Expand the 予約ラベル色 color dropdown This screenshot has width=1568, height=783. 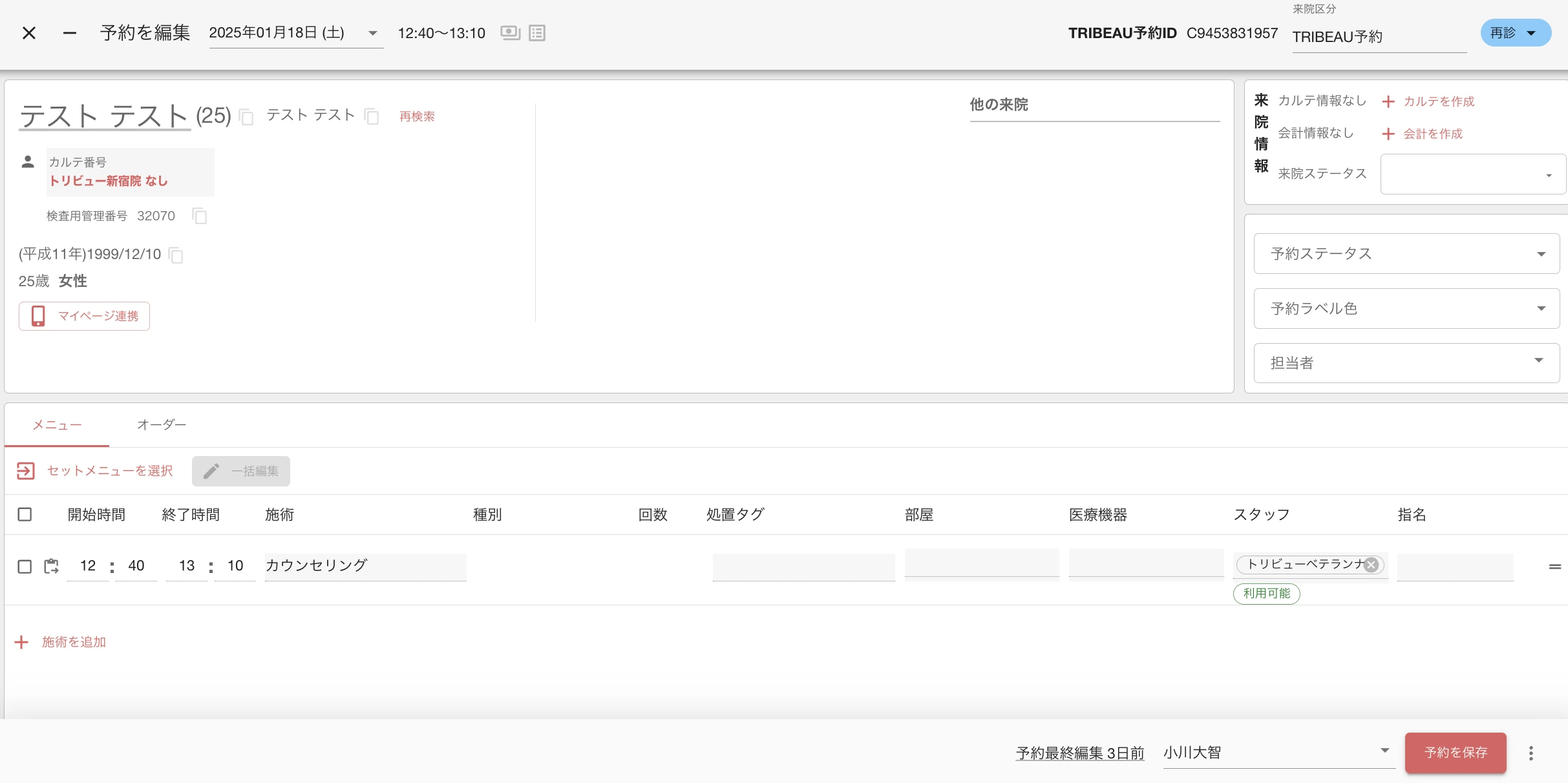coord(1406,309)
